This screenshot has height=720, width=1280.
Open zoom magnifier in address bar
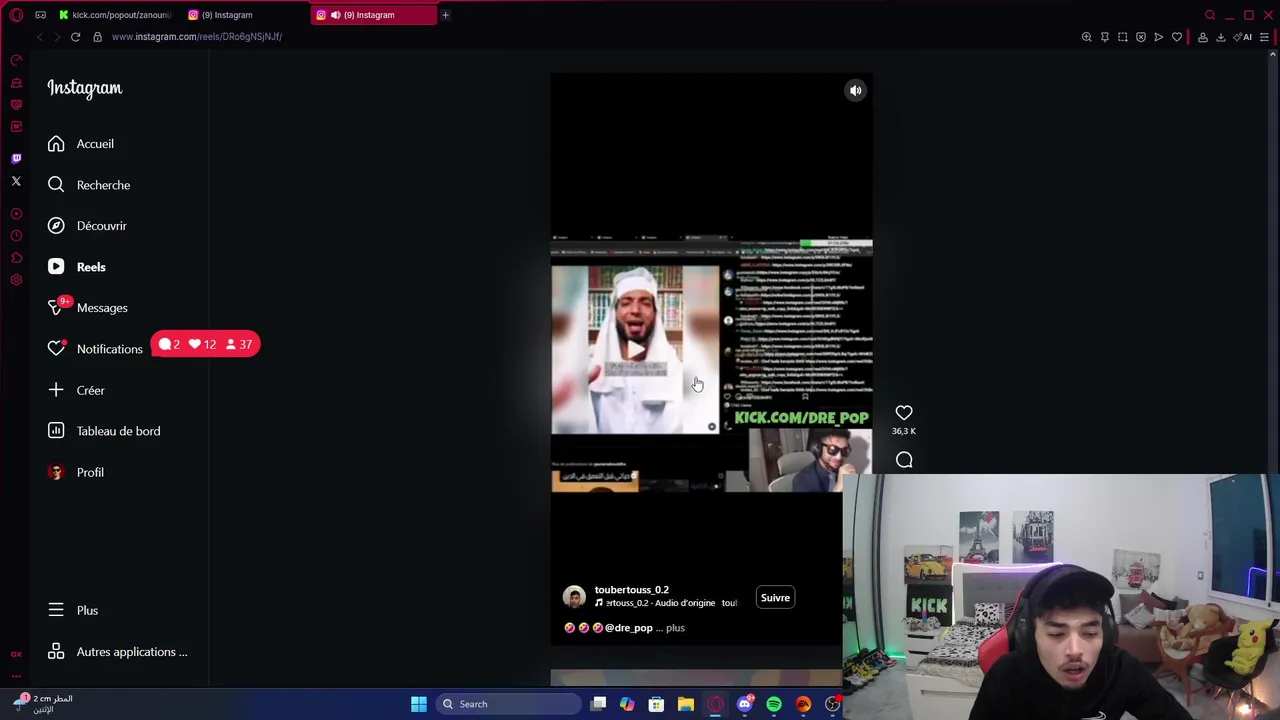tap(1087, 37)
